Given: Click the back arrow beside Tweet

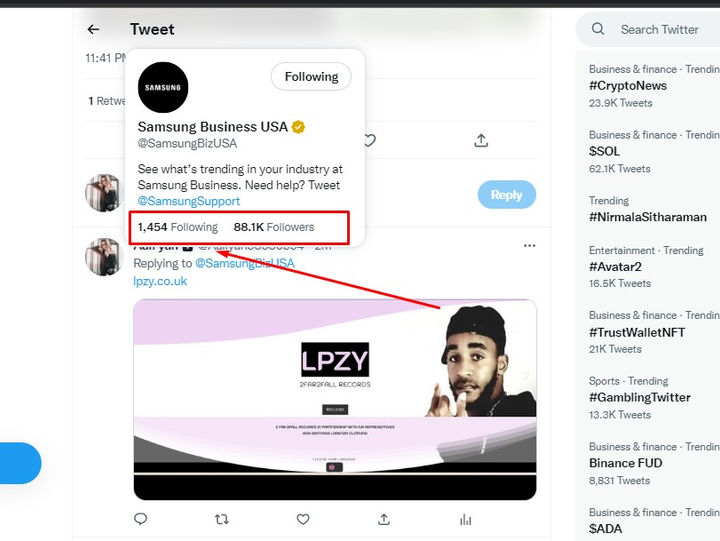Looking at the screenshot, I should coord(93,29).
